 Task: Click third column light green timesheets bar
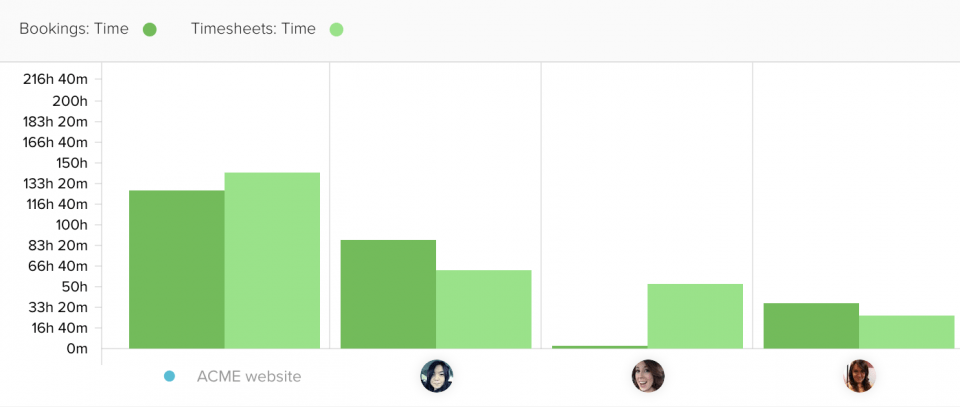pyautogui.click(x=695, y=316)
